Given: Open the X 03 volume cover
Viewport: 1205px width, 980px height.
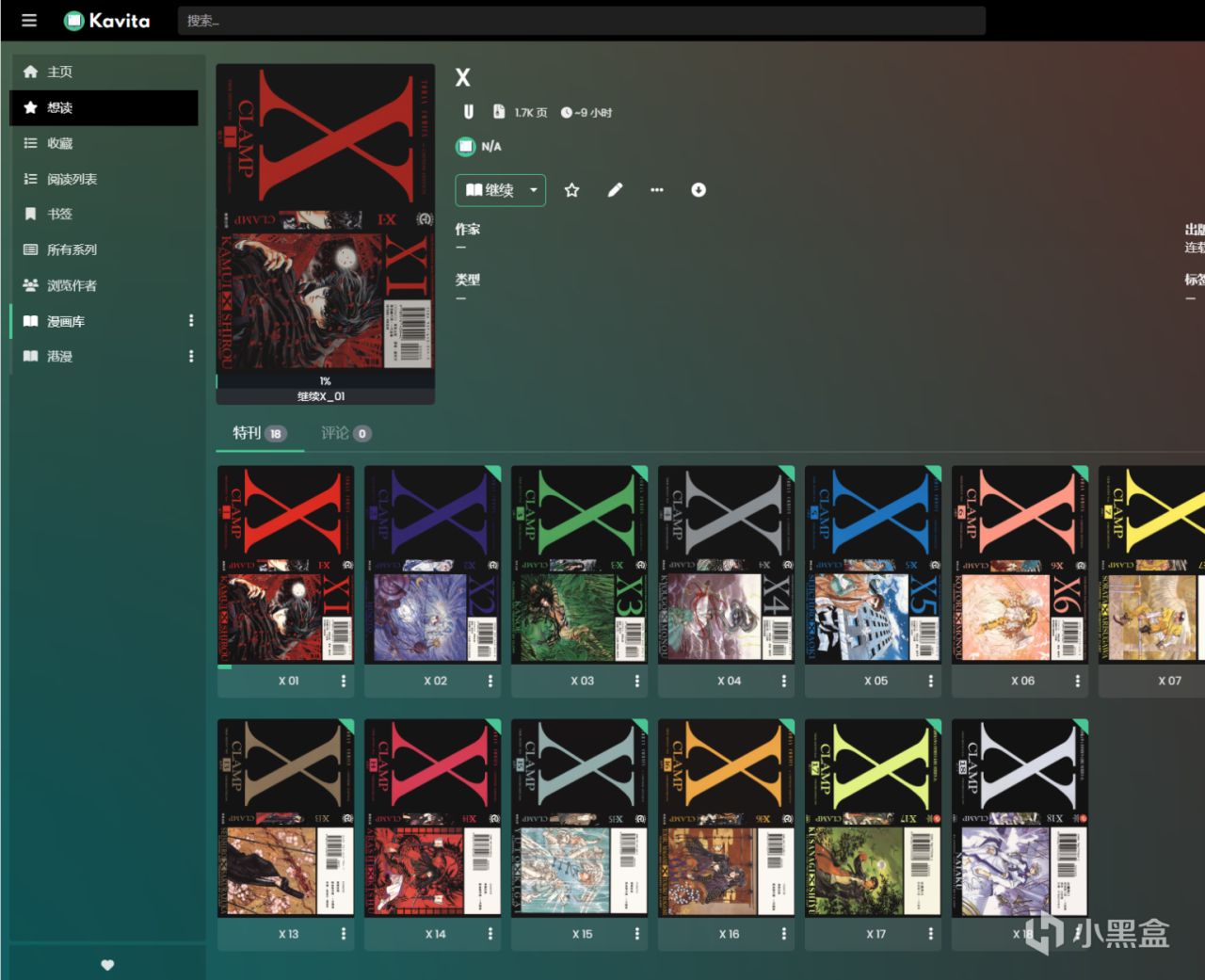Looking at the screenshot, I should [580, 565].
